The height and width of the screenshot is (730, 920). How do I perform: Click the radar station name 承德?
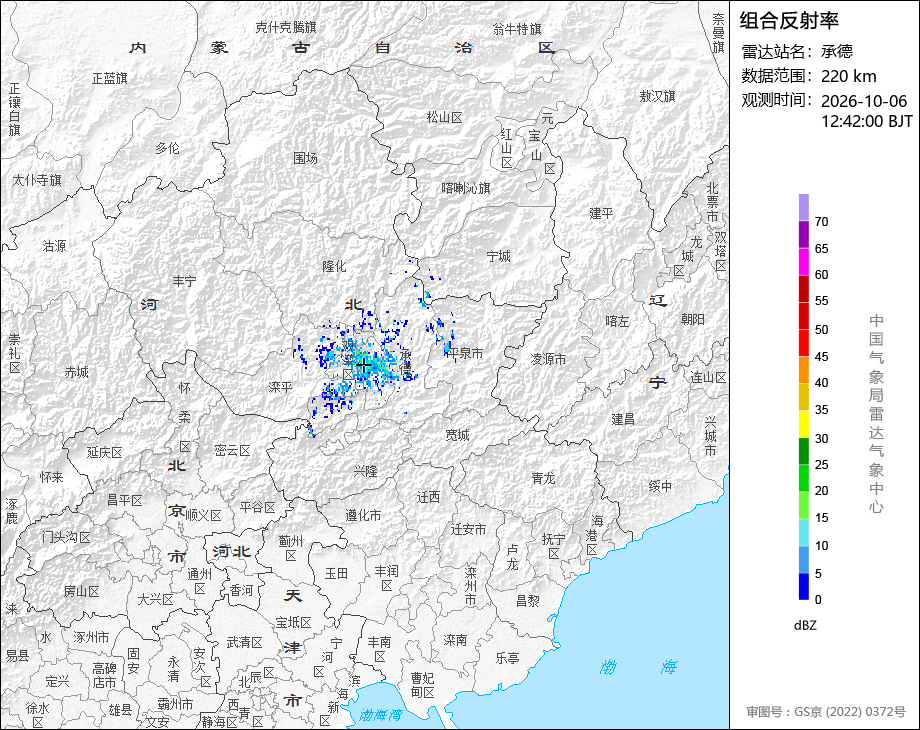click(x=837, y=52)
